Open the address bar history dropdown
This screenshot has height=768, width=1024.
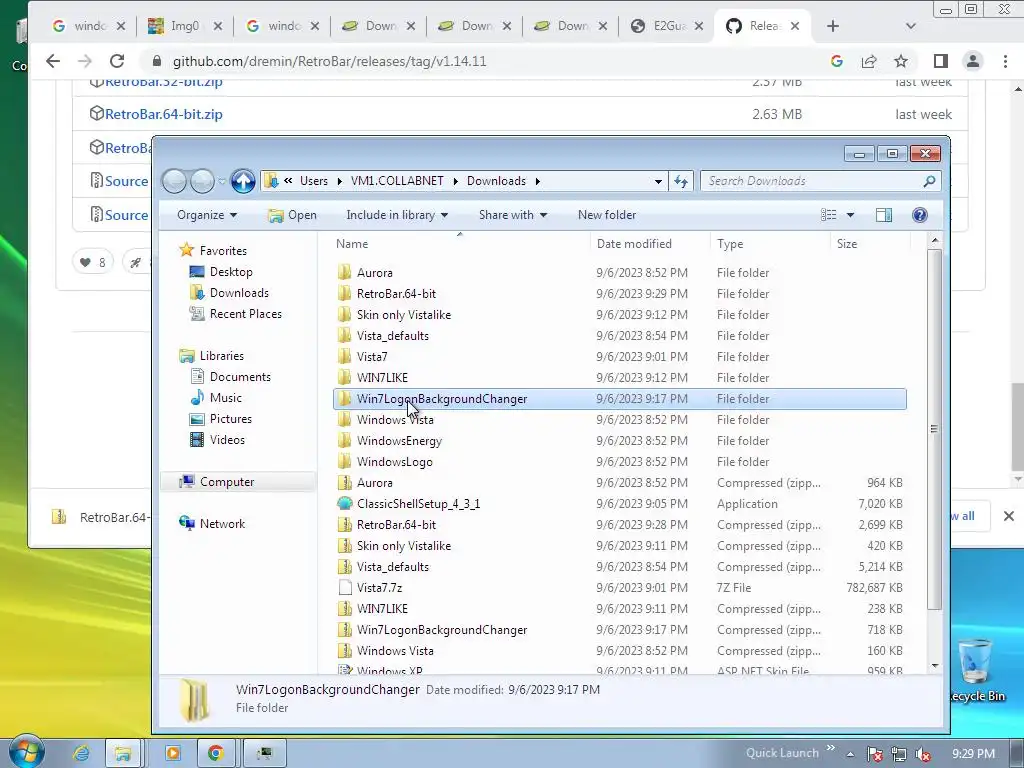658,182
